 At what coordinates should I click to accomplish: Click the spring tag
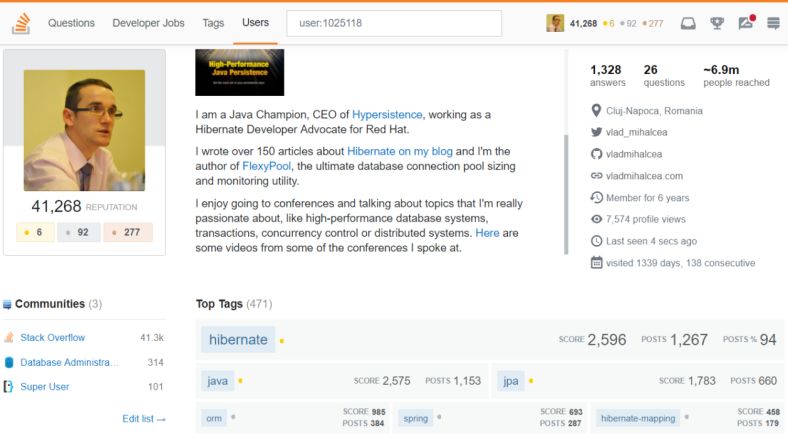416,418
